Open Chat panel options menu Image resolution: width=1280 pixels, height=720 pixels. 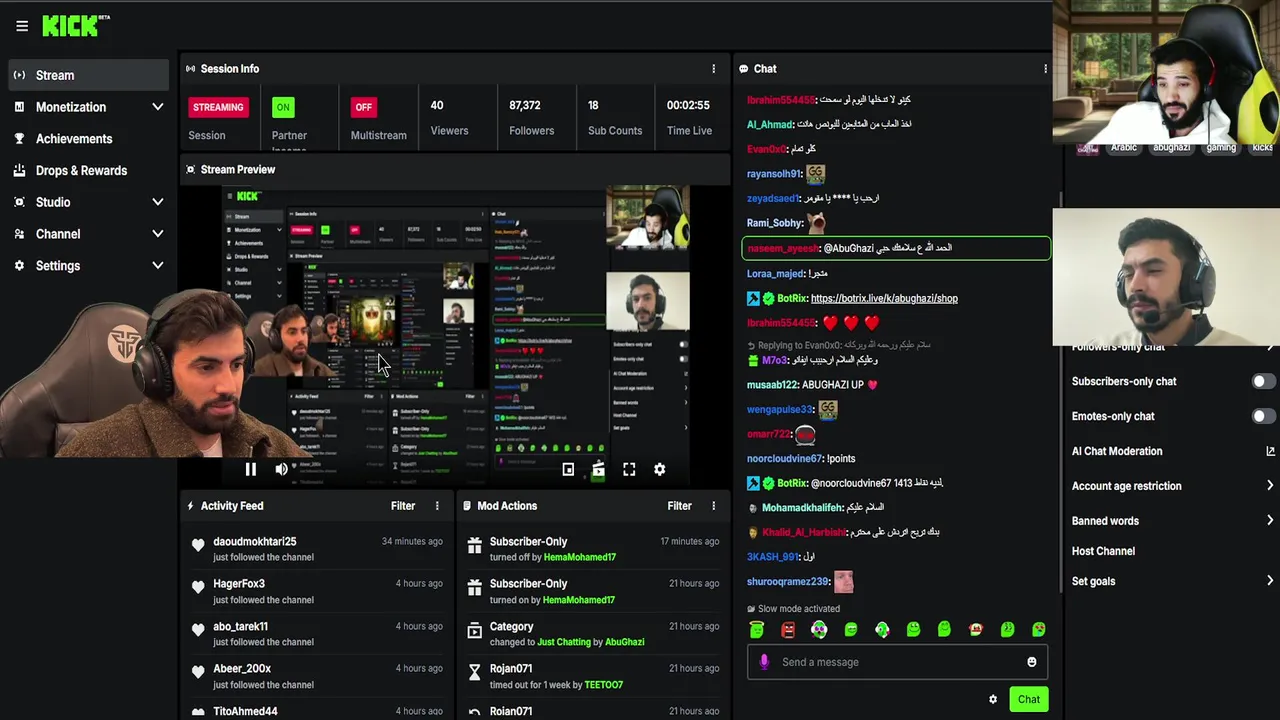tap(1045, 69)
